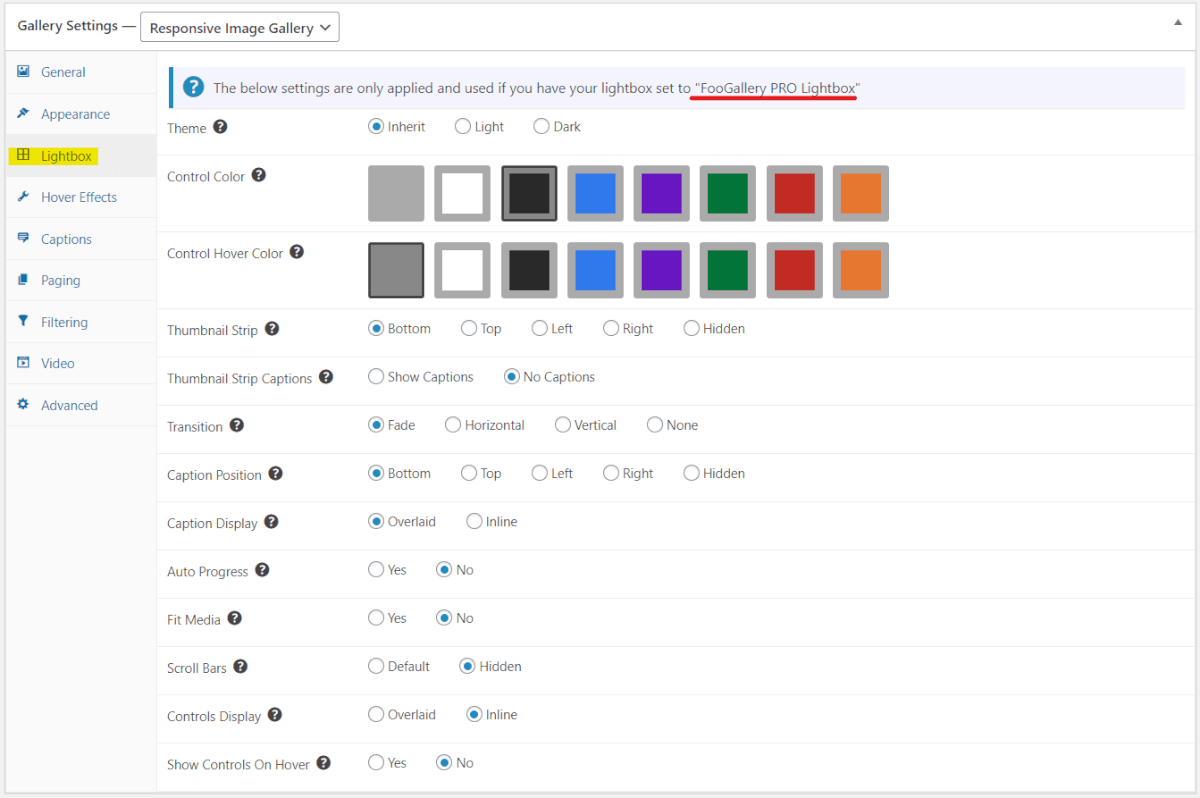Click help icon for Show Controls On Hover
Viewport: 1200px width, 798px height.
(323, 763)
